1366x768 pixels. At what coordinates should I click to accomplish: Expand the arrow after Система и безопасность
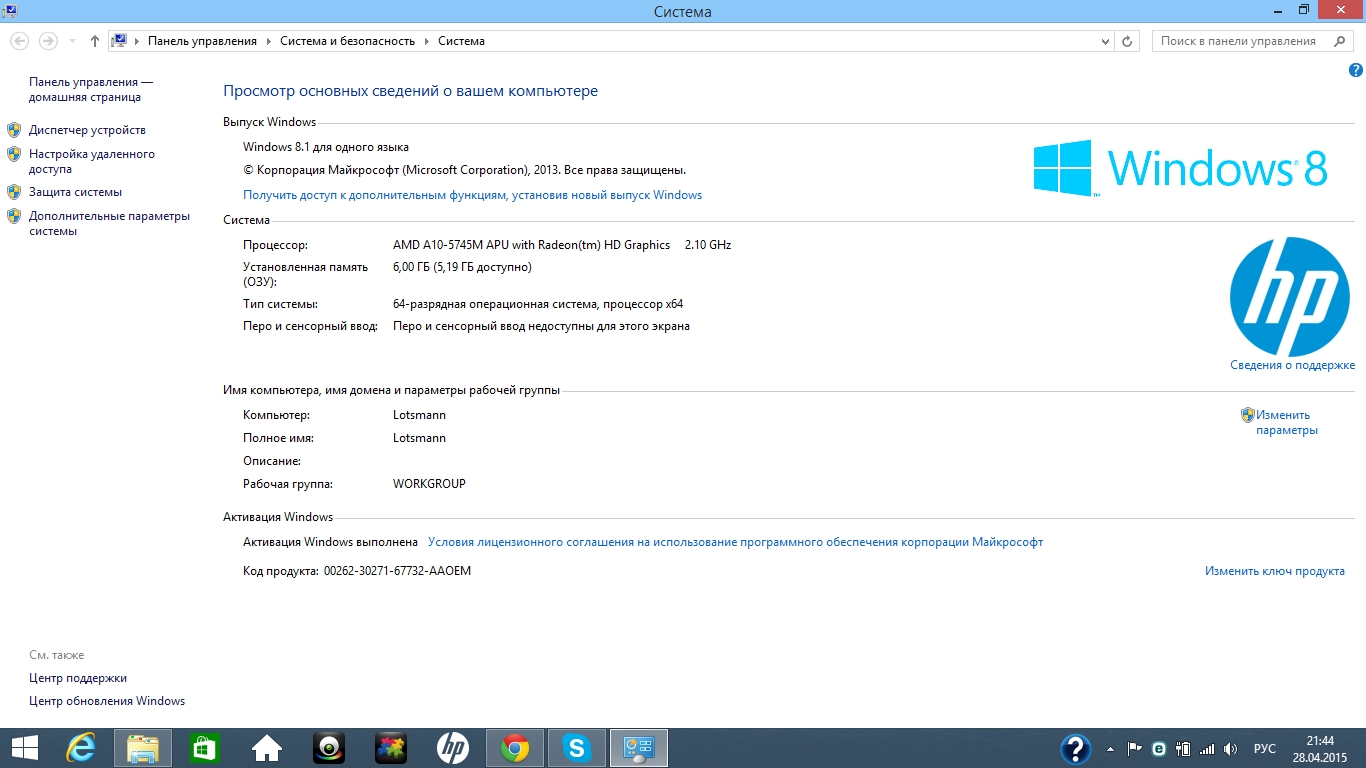(426, 41)
